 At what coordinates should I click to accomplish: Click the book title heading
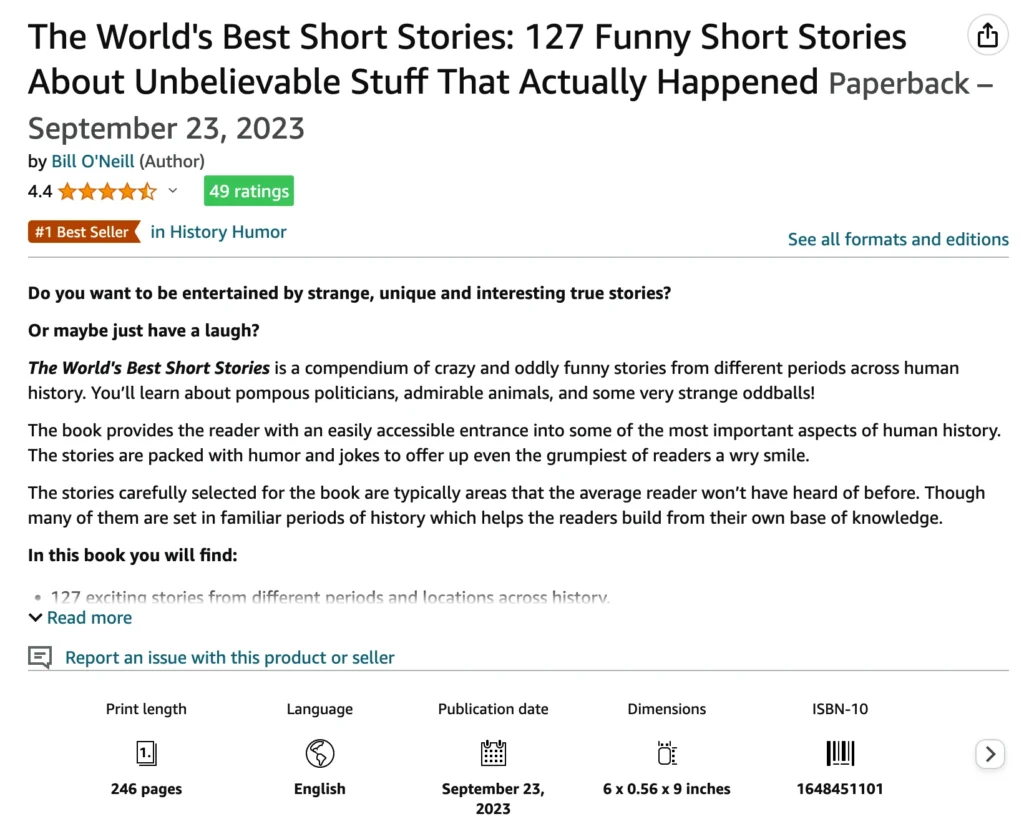[x=467, y=59]
